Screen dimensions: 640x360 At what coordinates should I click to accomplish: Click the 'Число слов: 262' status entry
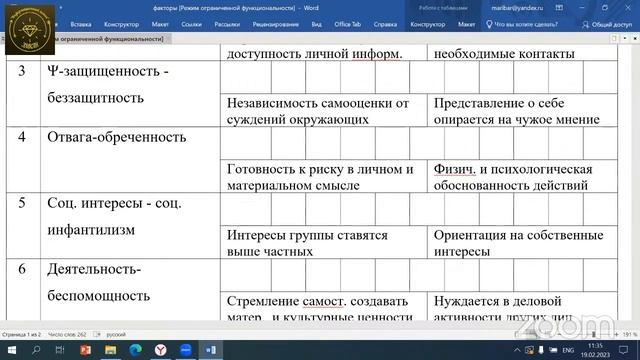(67, 335)
